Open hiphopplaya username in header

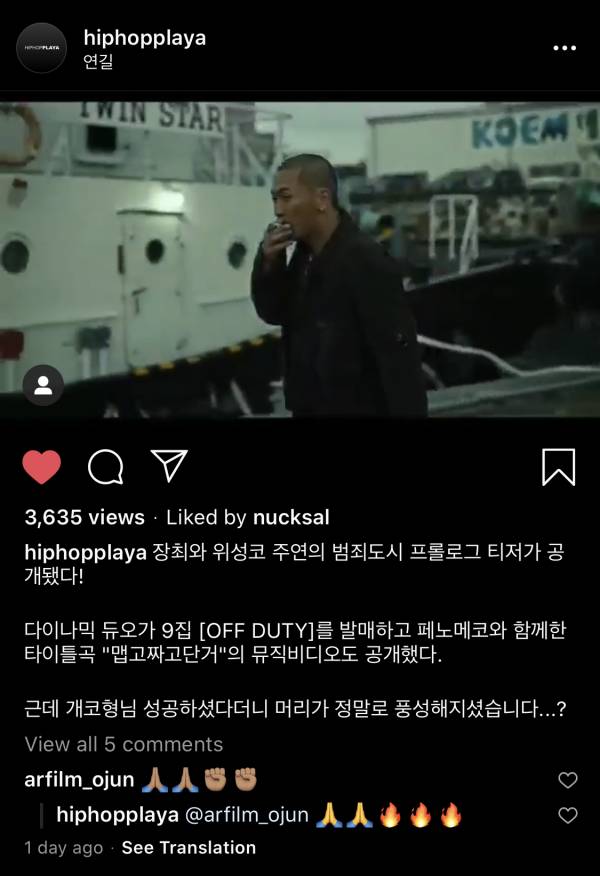click(145, 38)
